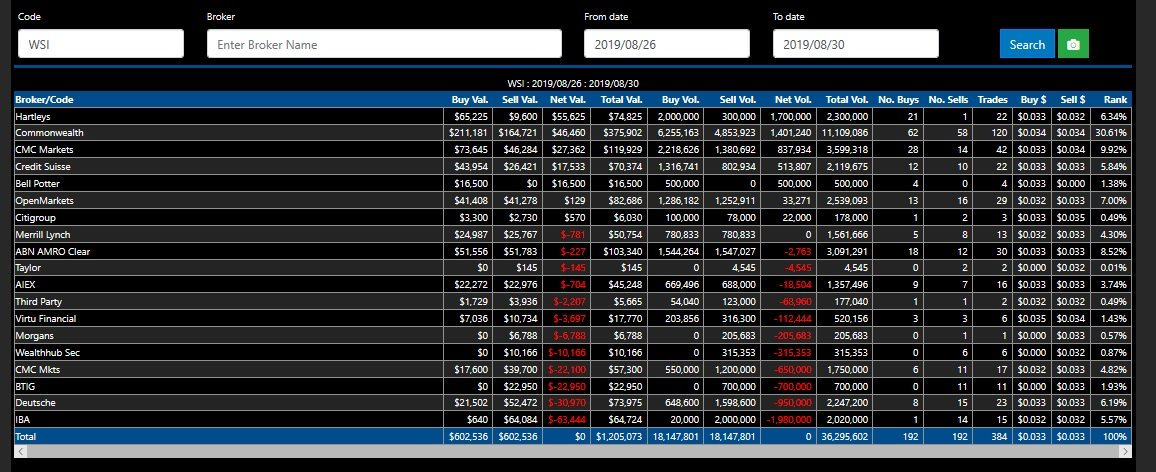Select the BTIG broker row
Image resolution: width=1156 pixels, height=472 pixels.
pyautogui.click(x=572, y=386)
